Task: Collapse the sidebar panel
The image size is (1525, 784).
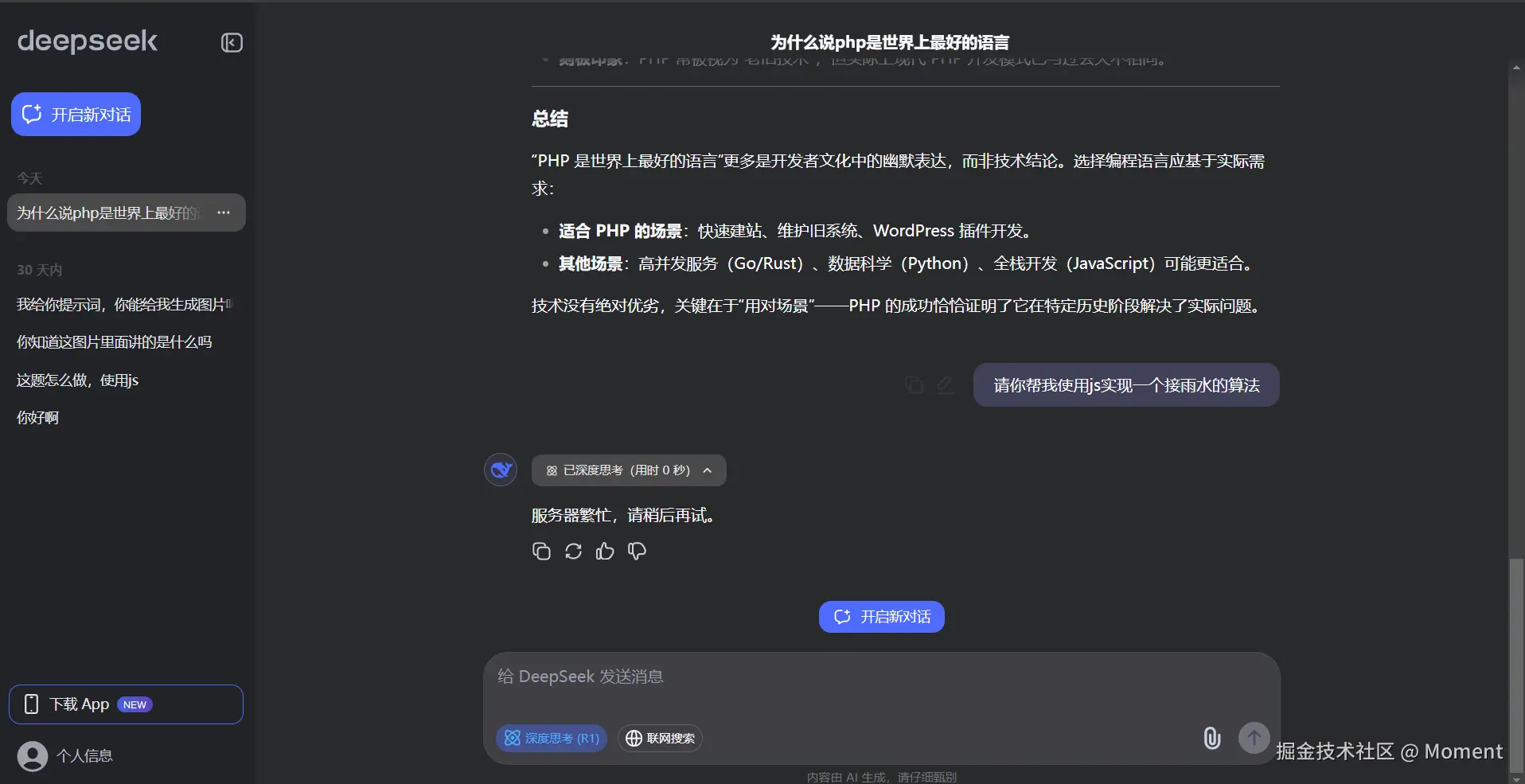Action: [x=231, y=43]
